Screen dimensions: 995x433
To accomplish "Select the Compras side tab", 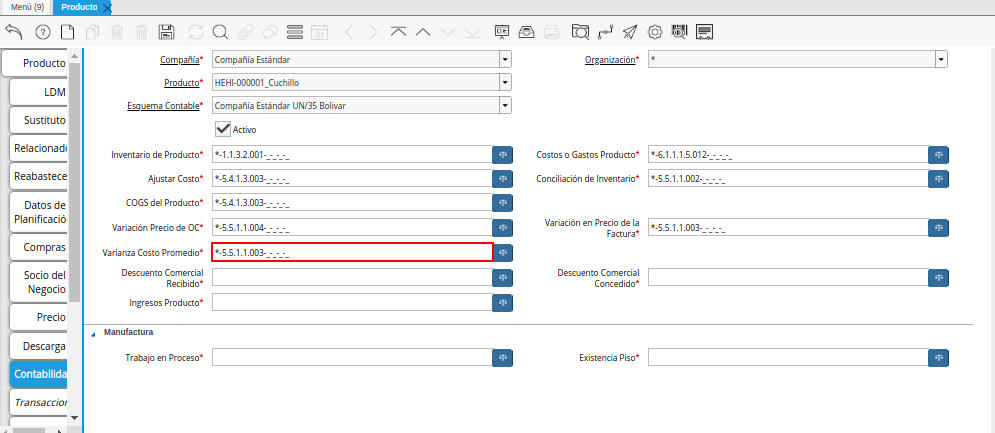I will point(40,247).
